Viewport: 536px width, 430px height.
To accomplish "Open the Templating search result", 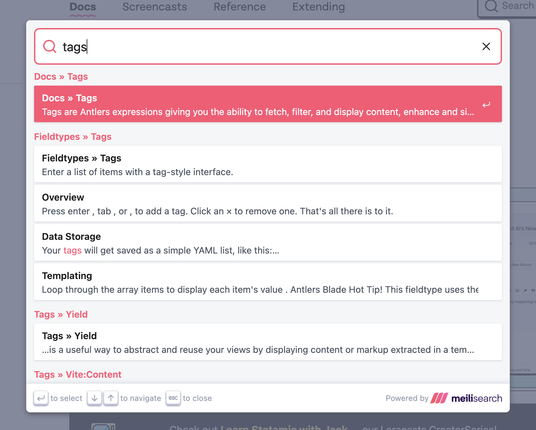I will click(268, 282).
